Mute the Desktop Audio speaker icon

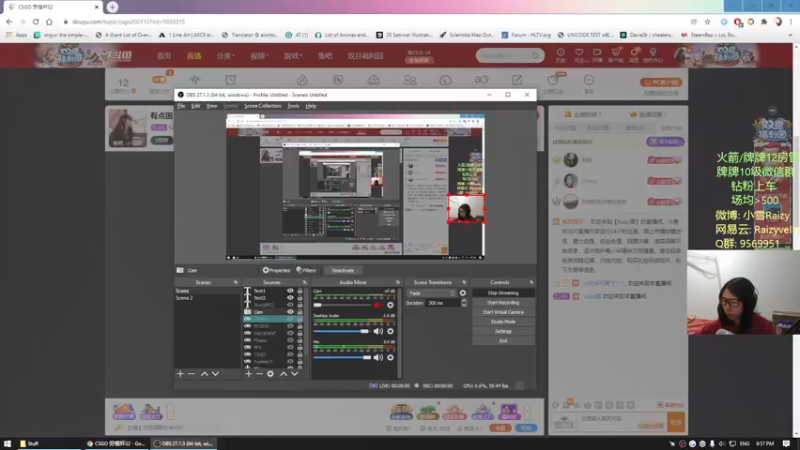point(378,331)
